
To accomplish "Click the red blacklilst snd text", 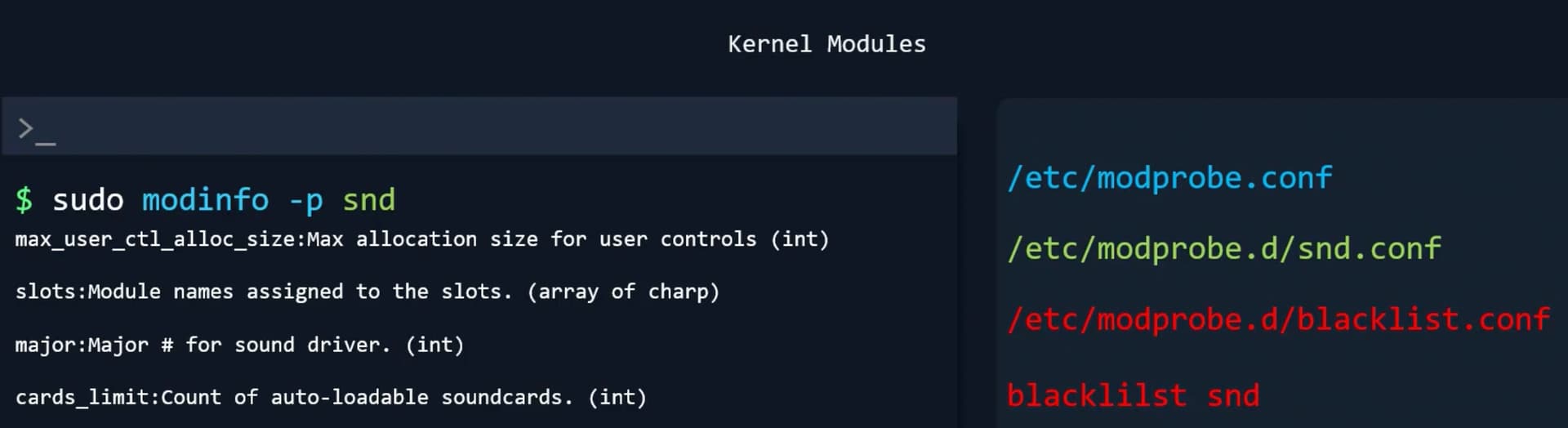I will [x=1133, y=396].
